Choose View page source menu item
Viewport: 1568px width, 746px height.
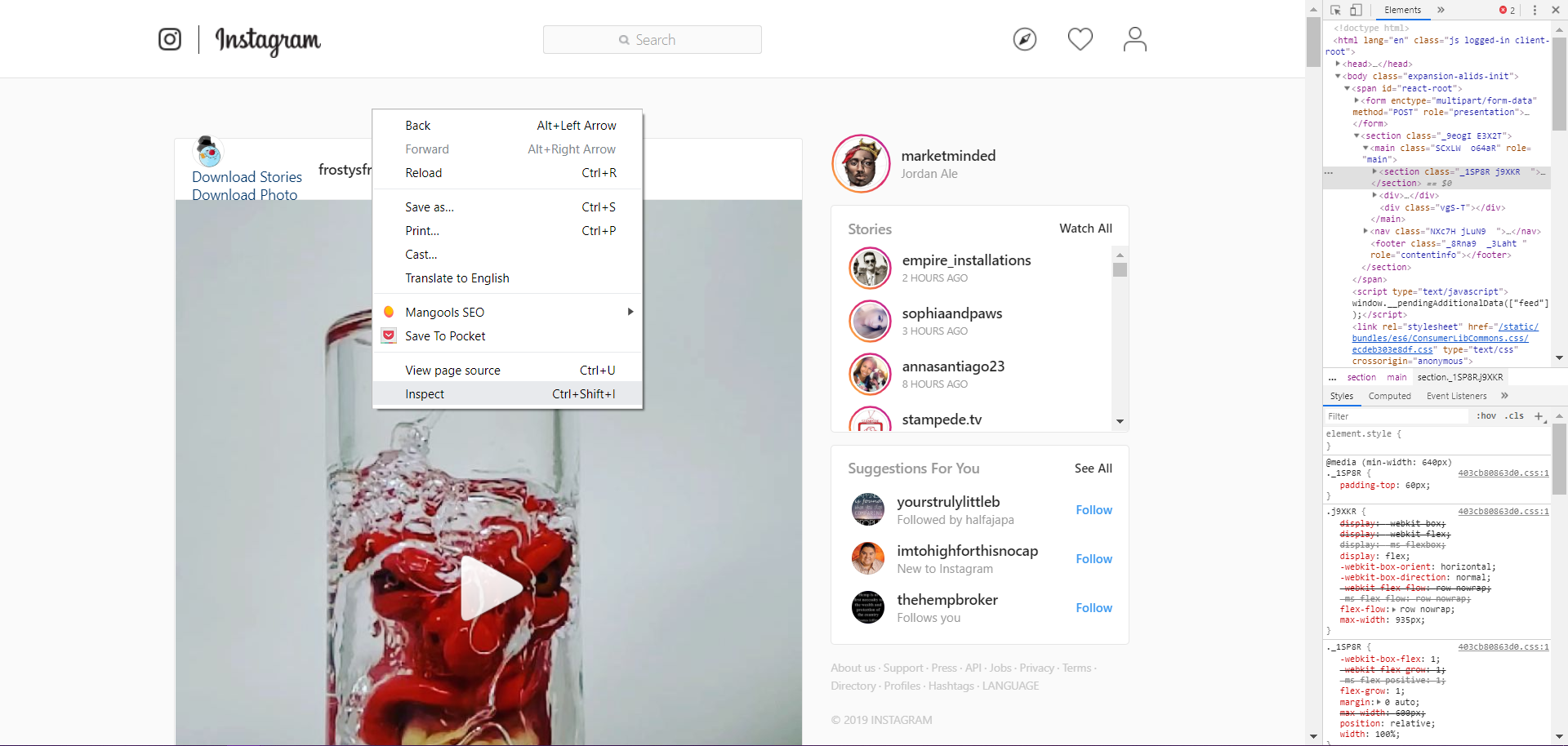507,371
